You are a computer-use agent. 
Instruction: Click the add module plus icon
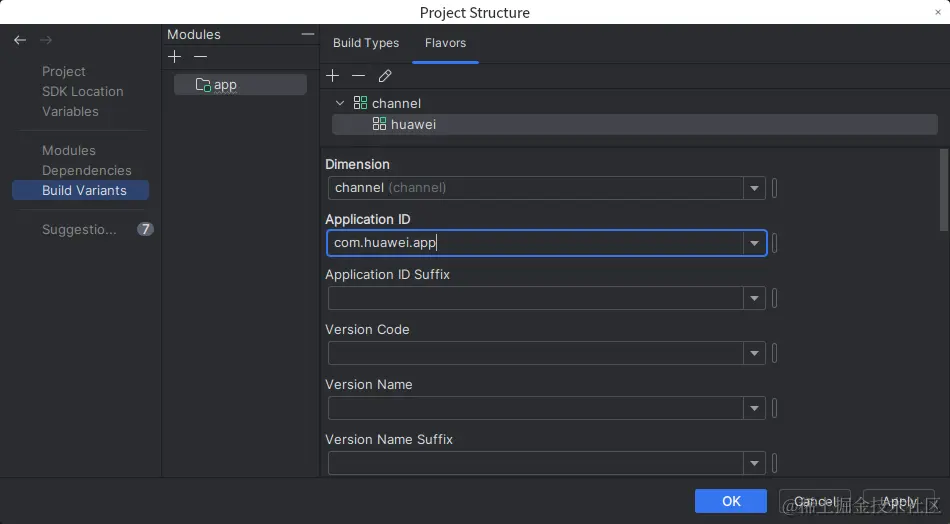[x=175, y=57]
